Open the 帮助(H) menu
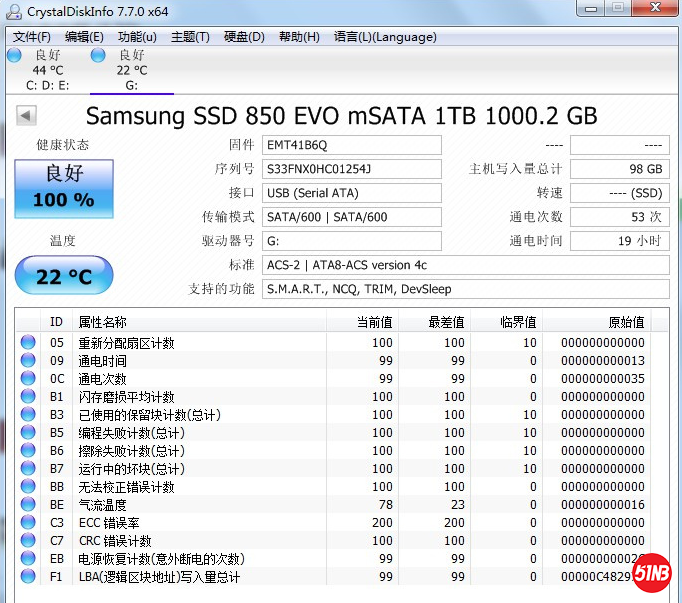This screenshot has height=603, width=682. pyautogui.click(x=299, y=37)
